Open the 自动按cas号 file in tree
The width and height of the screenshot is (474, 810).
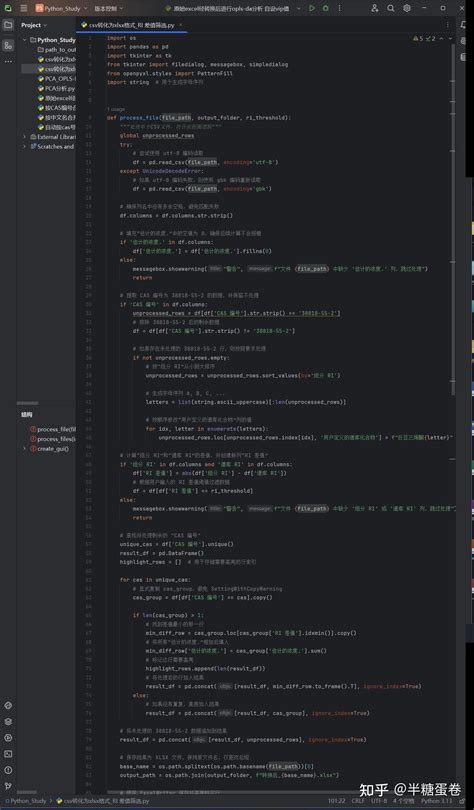point(57,127)
